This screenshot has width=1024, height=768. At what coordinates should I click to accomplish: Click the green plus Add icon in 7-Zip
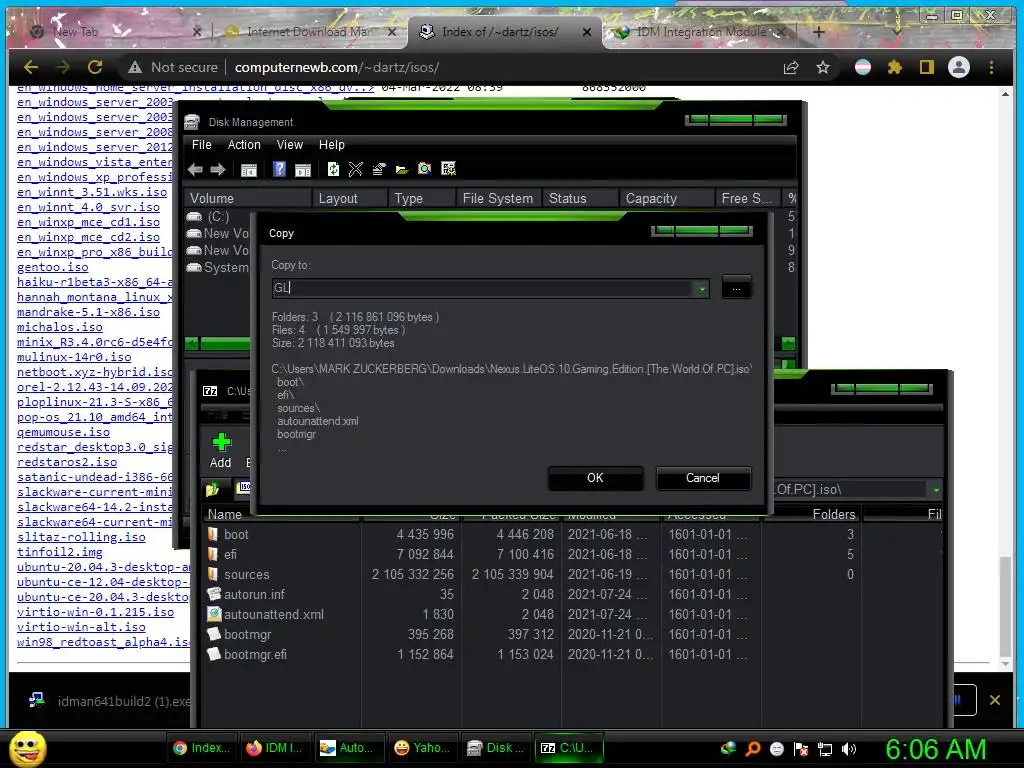pos(222,442)
